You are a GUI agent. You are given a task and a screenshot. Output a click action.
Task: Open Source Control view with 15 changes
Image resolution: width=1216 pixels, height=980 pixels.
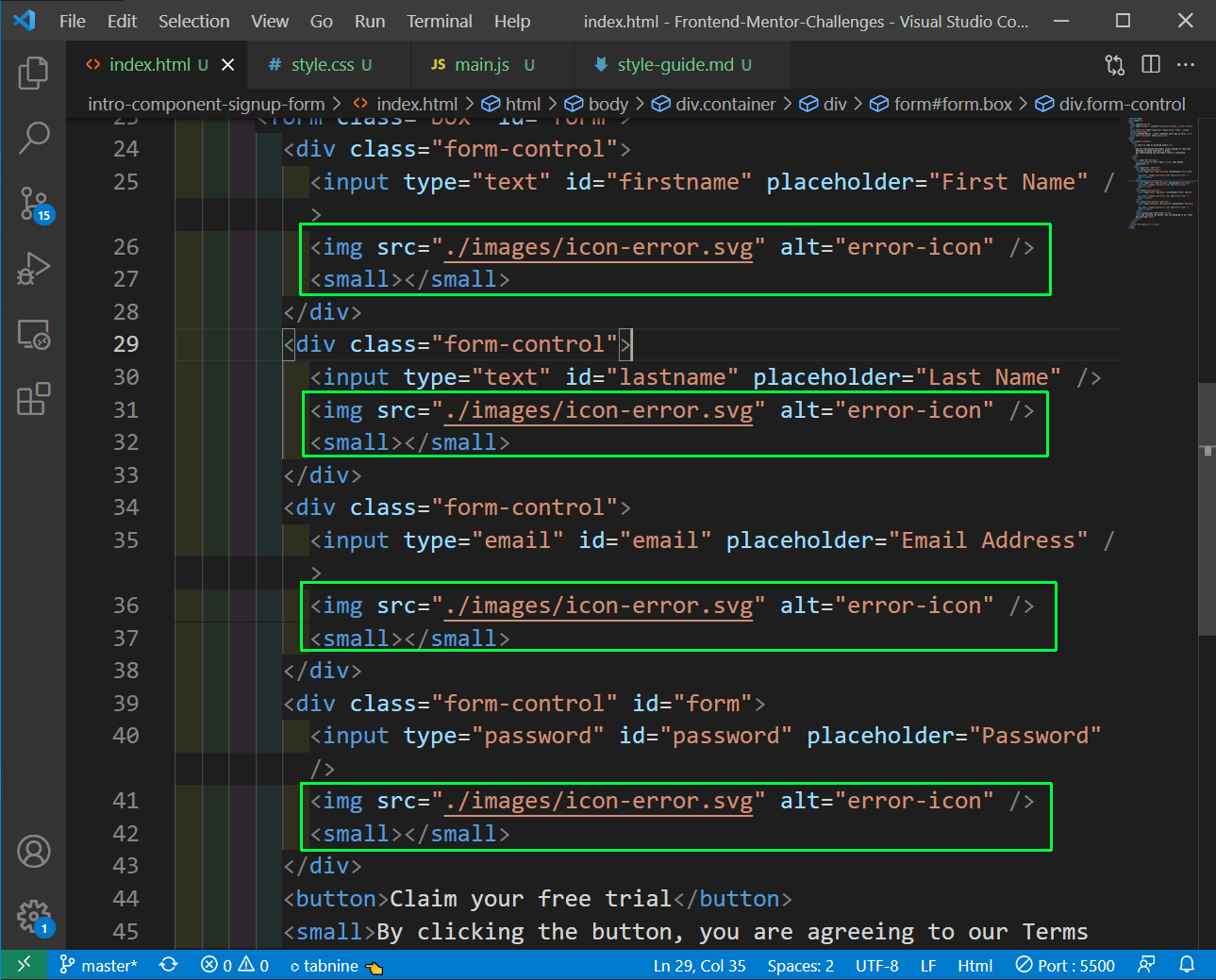point(34,204)
